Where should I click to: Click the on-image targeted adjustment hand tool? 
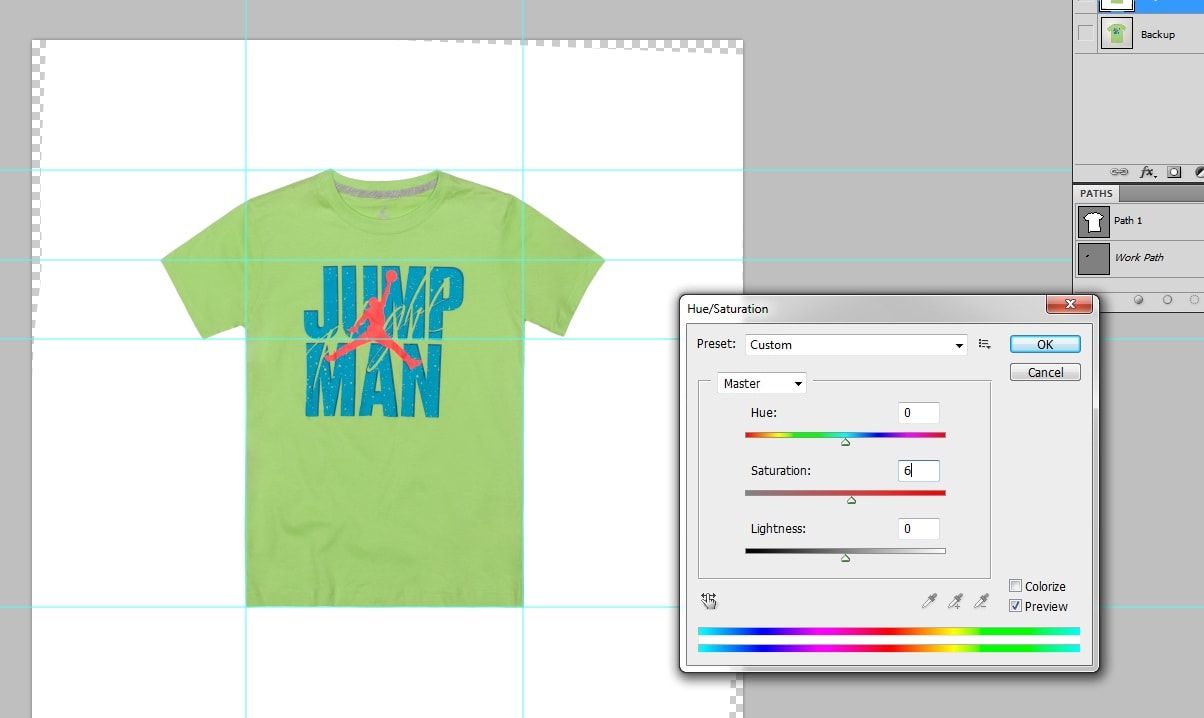[709, 600]
